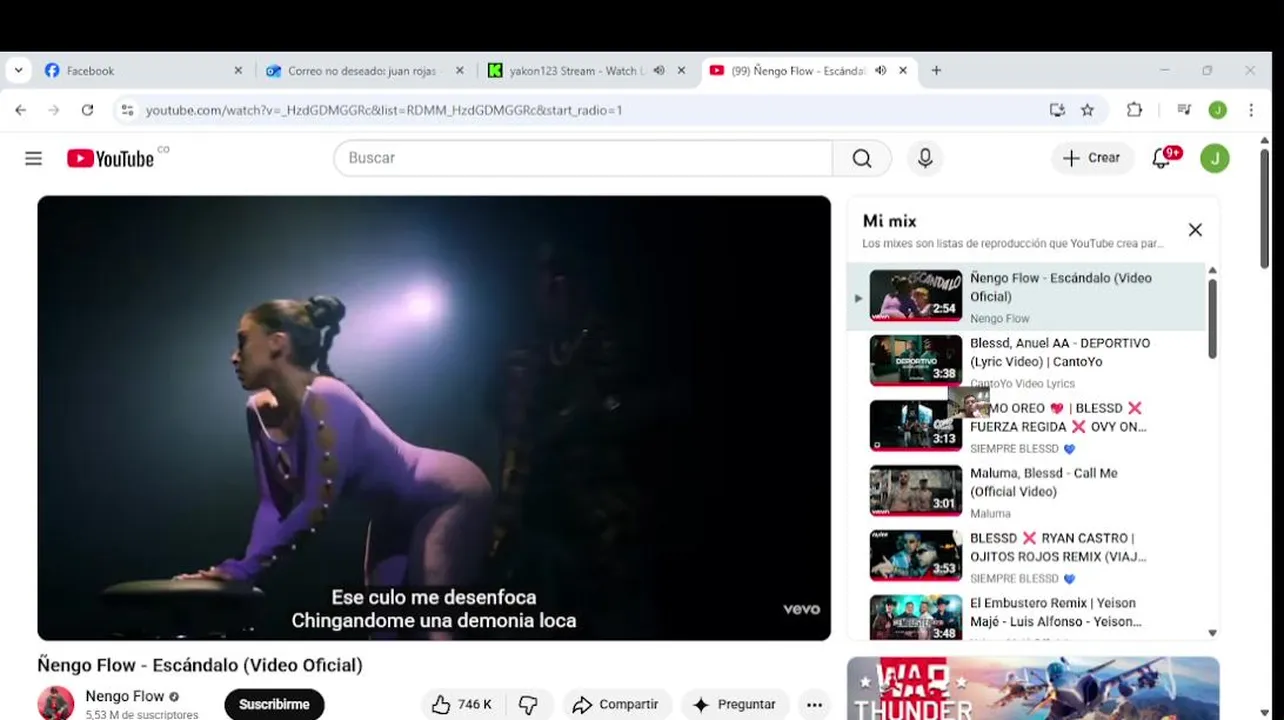Focus the Buscar search field
Image resolution: width=1284 pixels, height=720 pixels.
point(583,158)
